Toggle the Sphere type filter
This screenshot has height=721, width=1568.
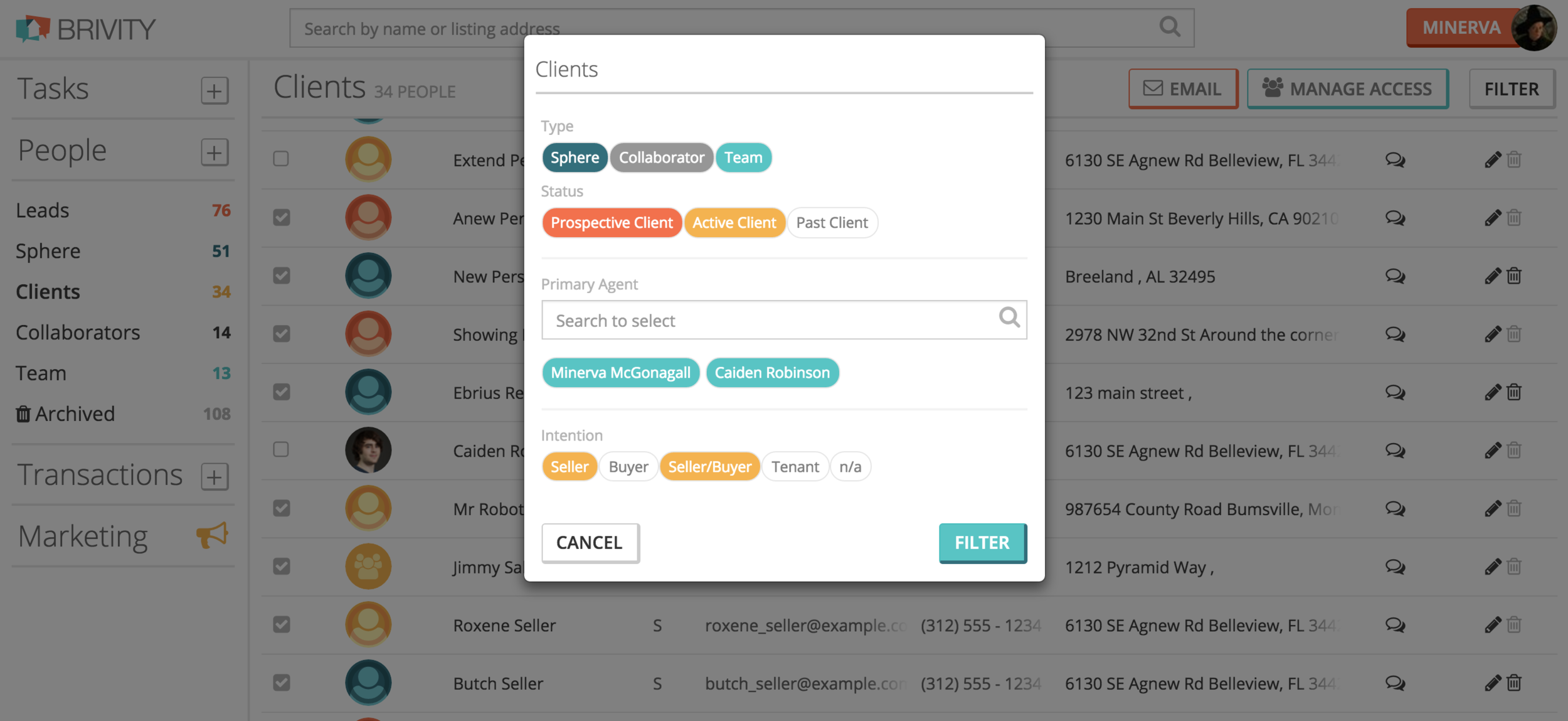click(575, 158)
